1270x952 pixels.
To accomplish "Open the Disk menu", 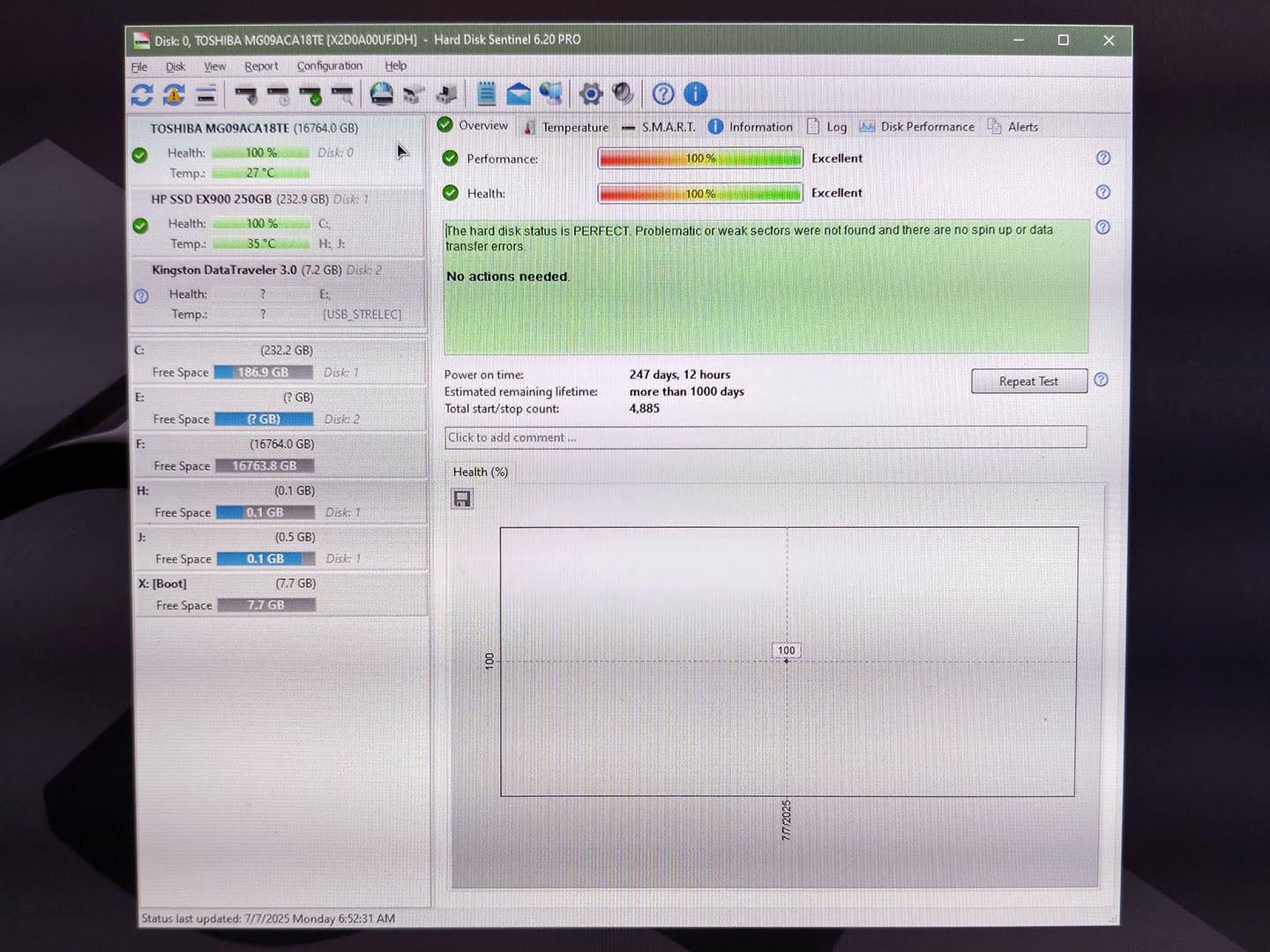I will coord(176,67).
